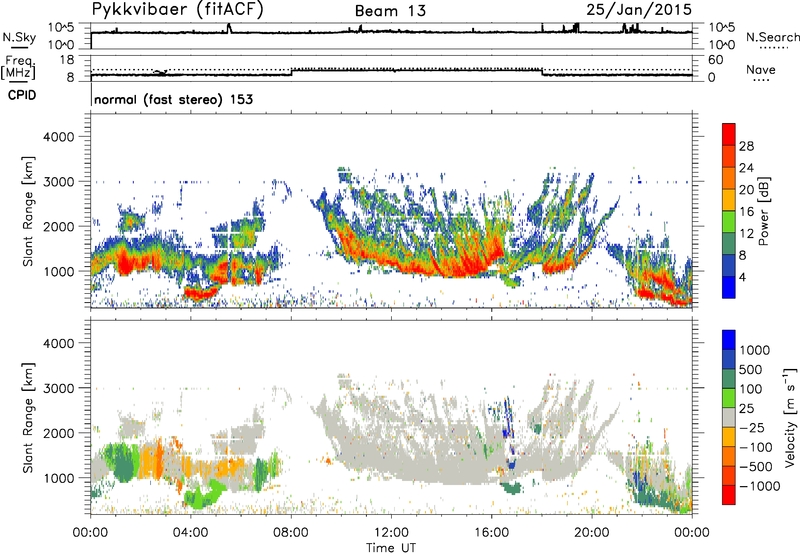Click the 'Nave' legend label
Viewport: 800px width, 554px height.
click(761, 69)
